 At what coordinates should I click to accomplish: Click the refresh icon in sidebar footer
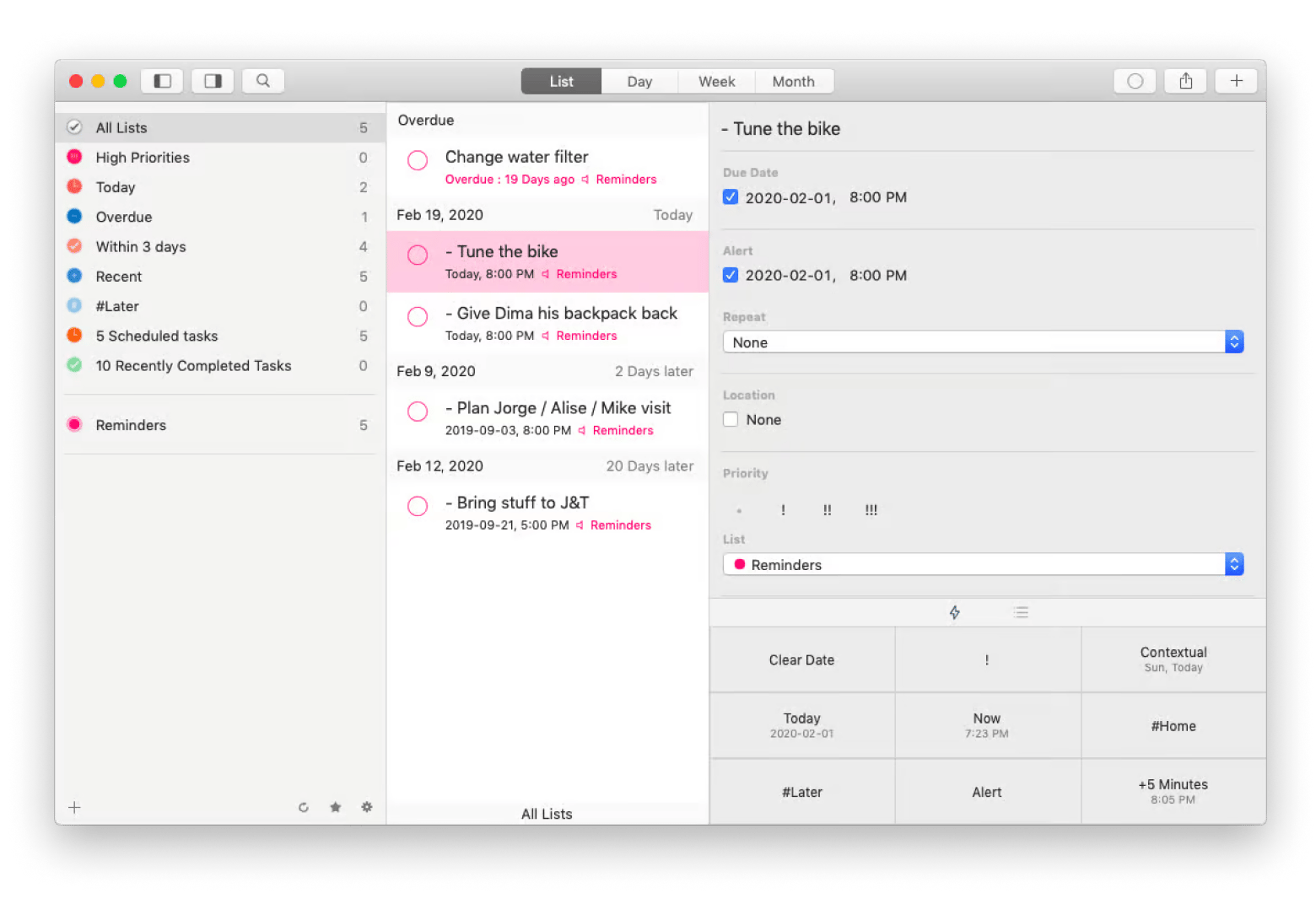[304, 808]
